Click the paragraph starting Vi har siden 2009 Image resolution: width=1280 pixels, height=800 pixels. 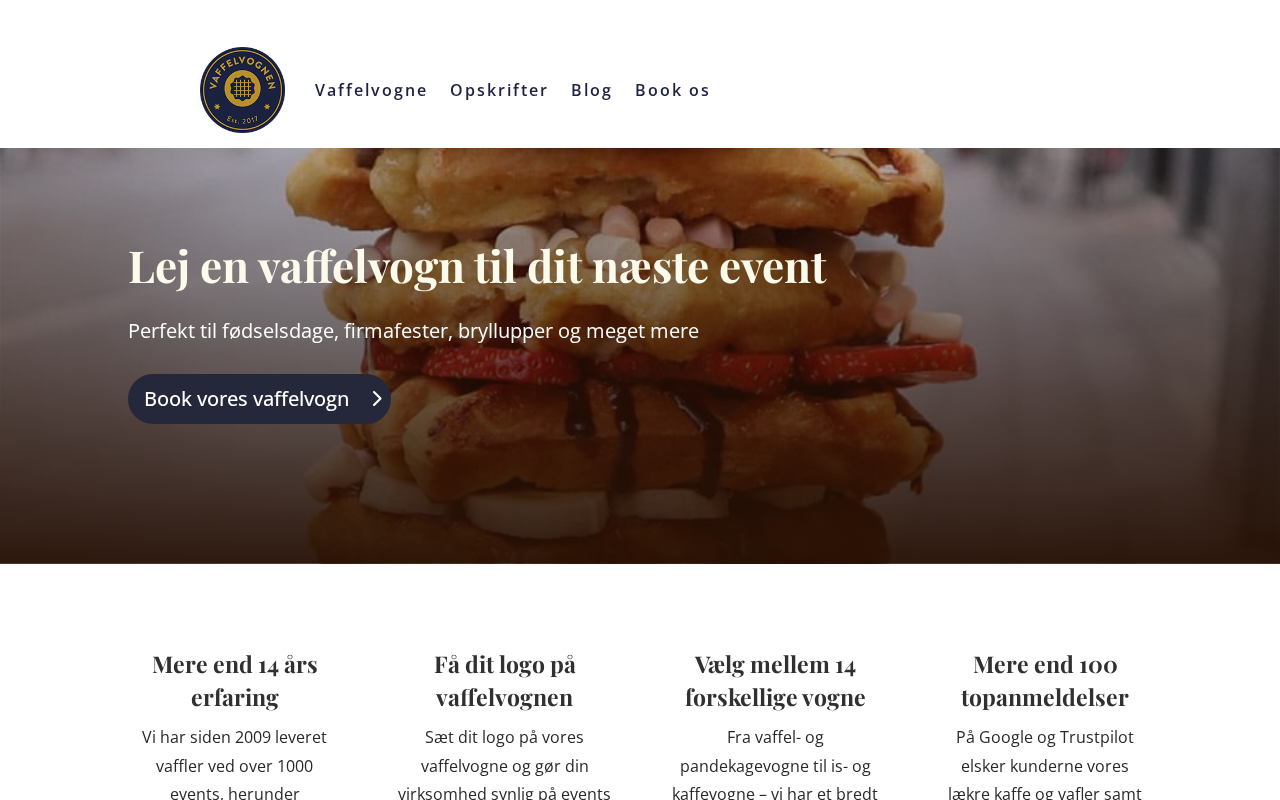pyautogui.click(x=235, y=764)
